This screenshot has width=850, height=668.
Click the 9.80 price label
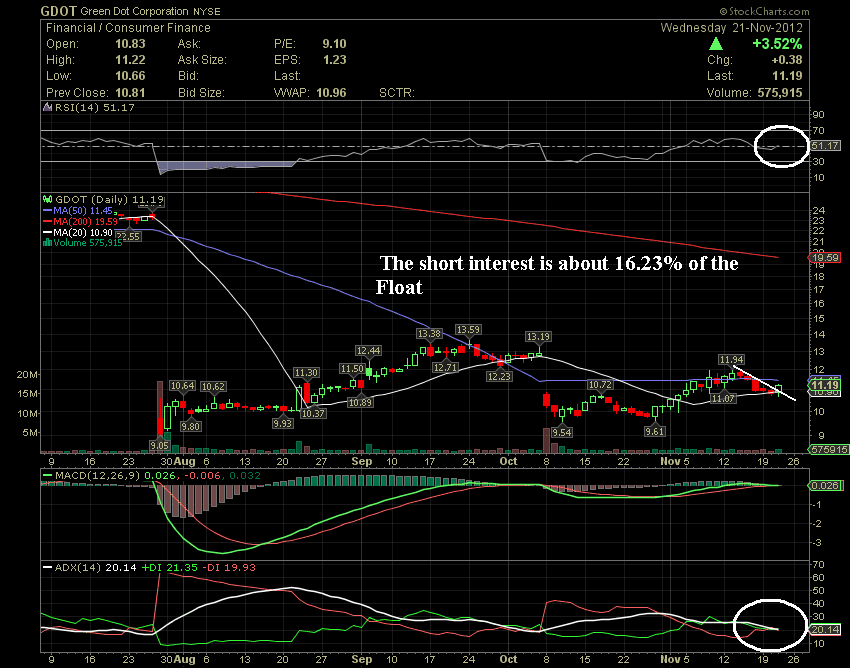click(x=191, y=426)
